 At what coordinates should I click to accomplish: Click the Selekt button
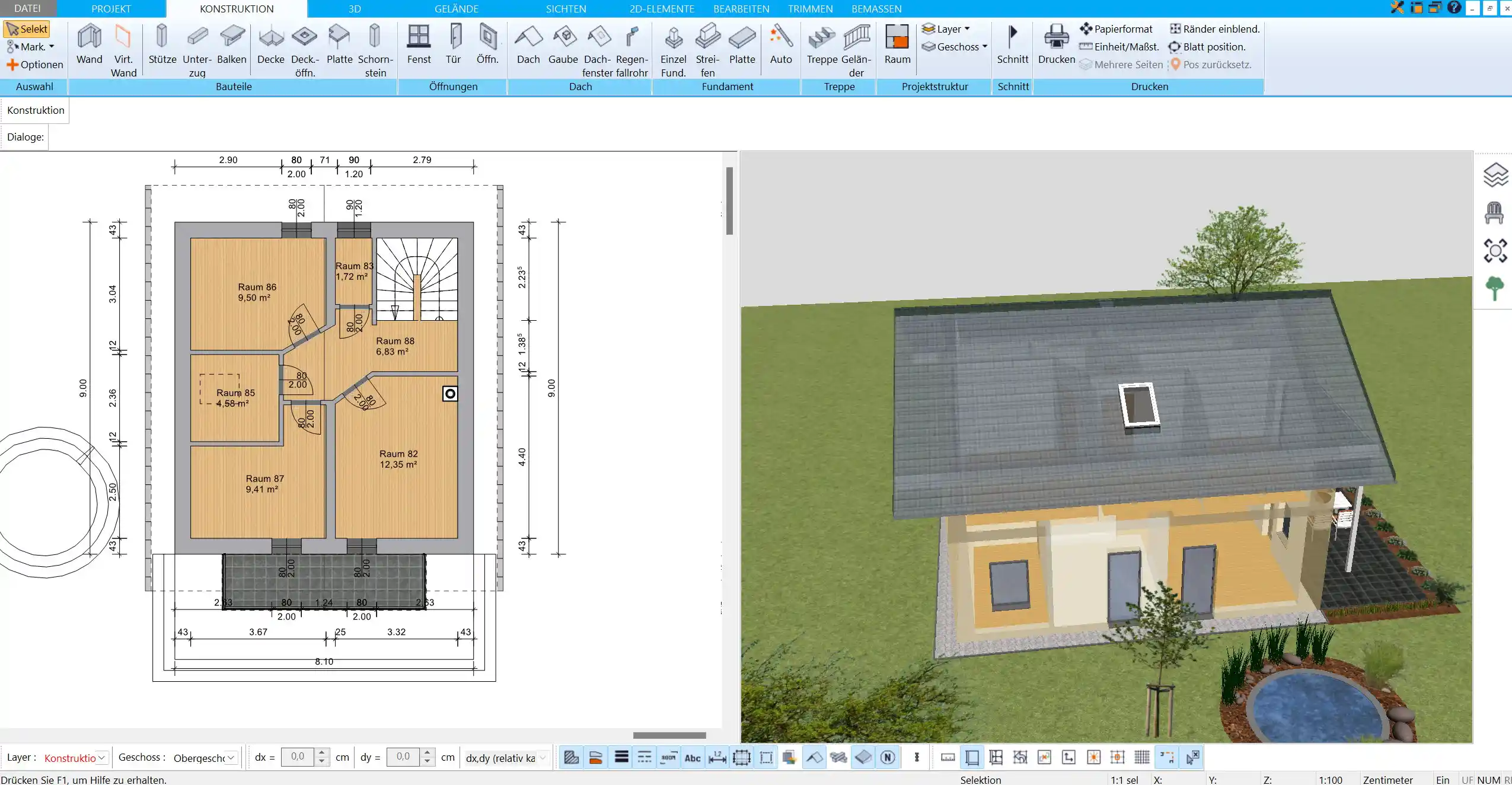(27, 29)
